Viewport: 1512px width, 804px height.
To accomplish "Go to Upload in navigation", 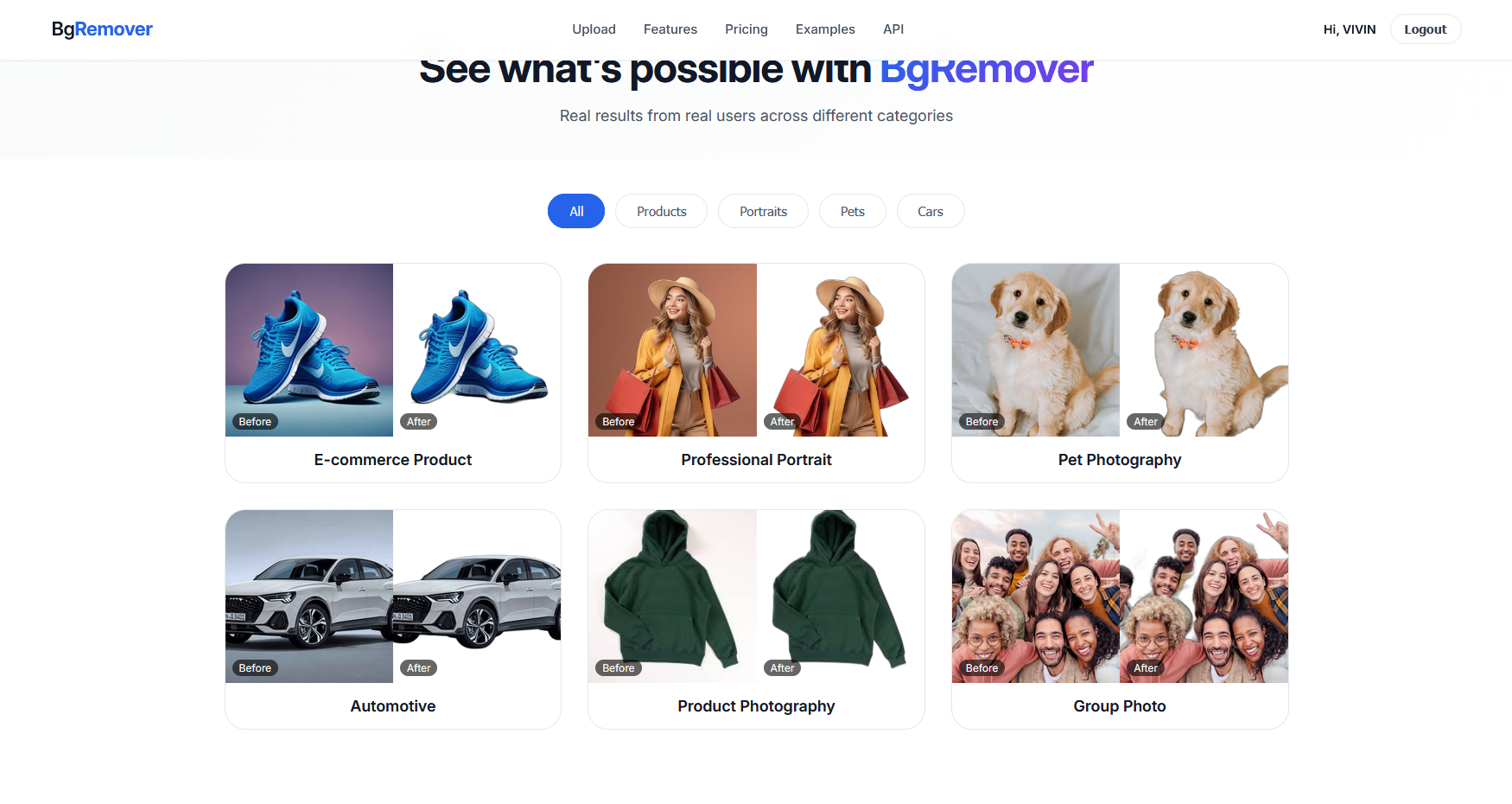I will coord(594,29).
